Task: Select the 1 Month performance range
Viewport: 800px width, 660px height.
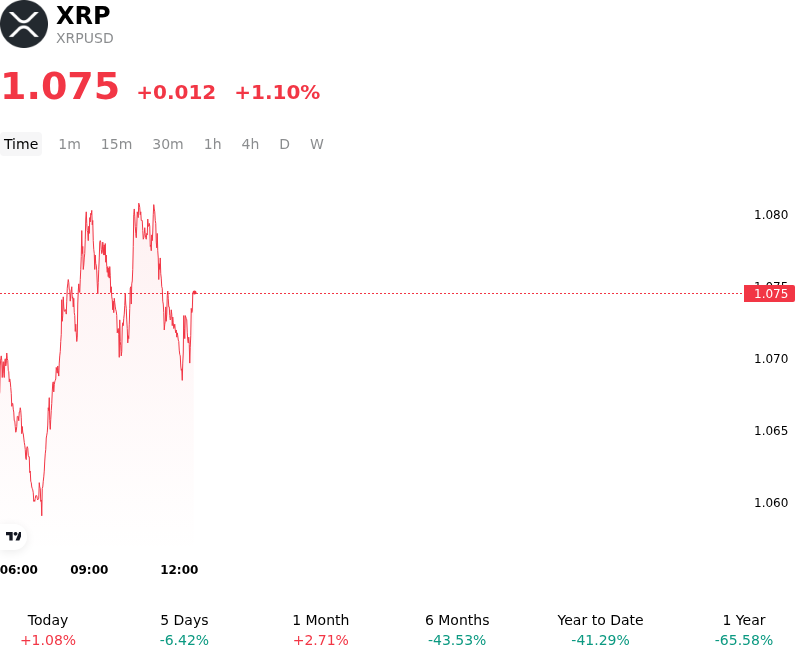Action: 321,630
